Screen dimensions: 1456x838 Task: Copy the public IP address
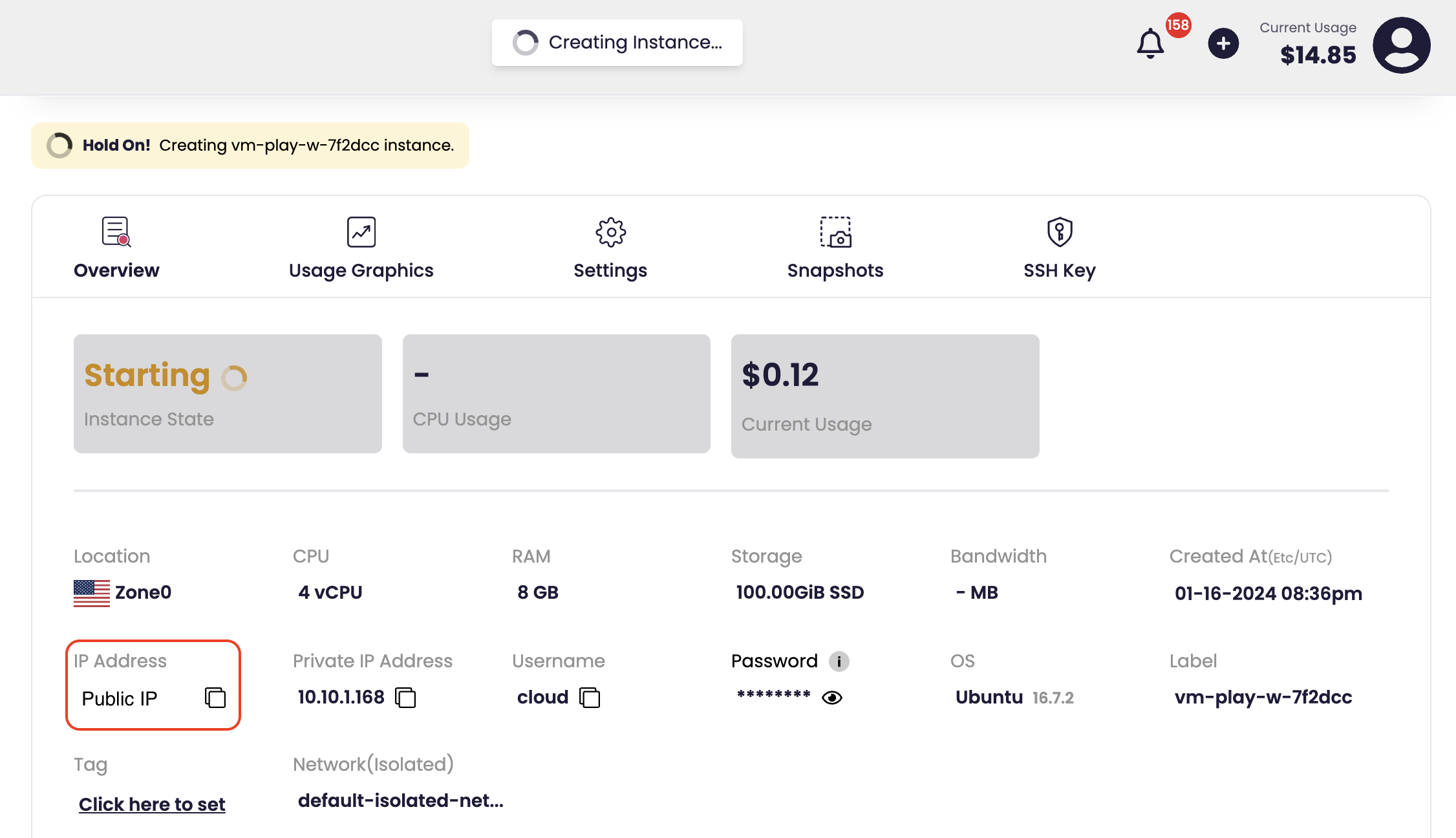215,698
